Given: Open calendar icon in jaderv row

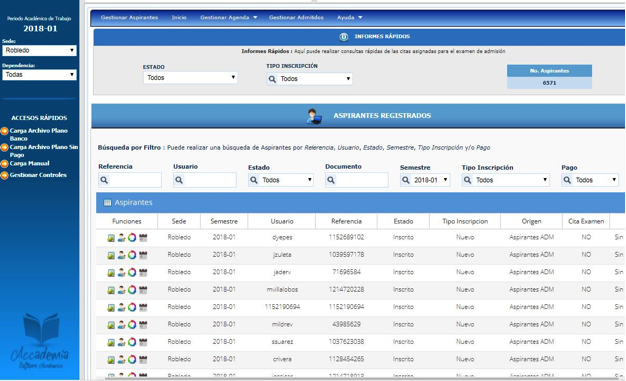Looking at the screenshot, I should tap(143, 272).
